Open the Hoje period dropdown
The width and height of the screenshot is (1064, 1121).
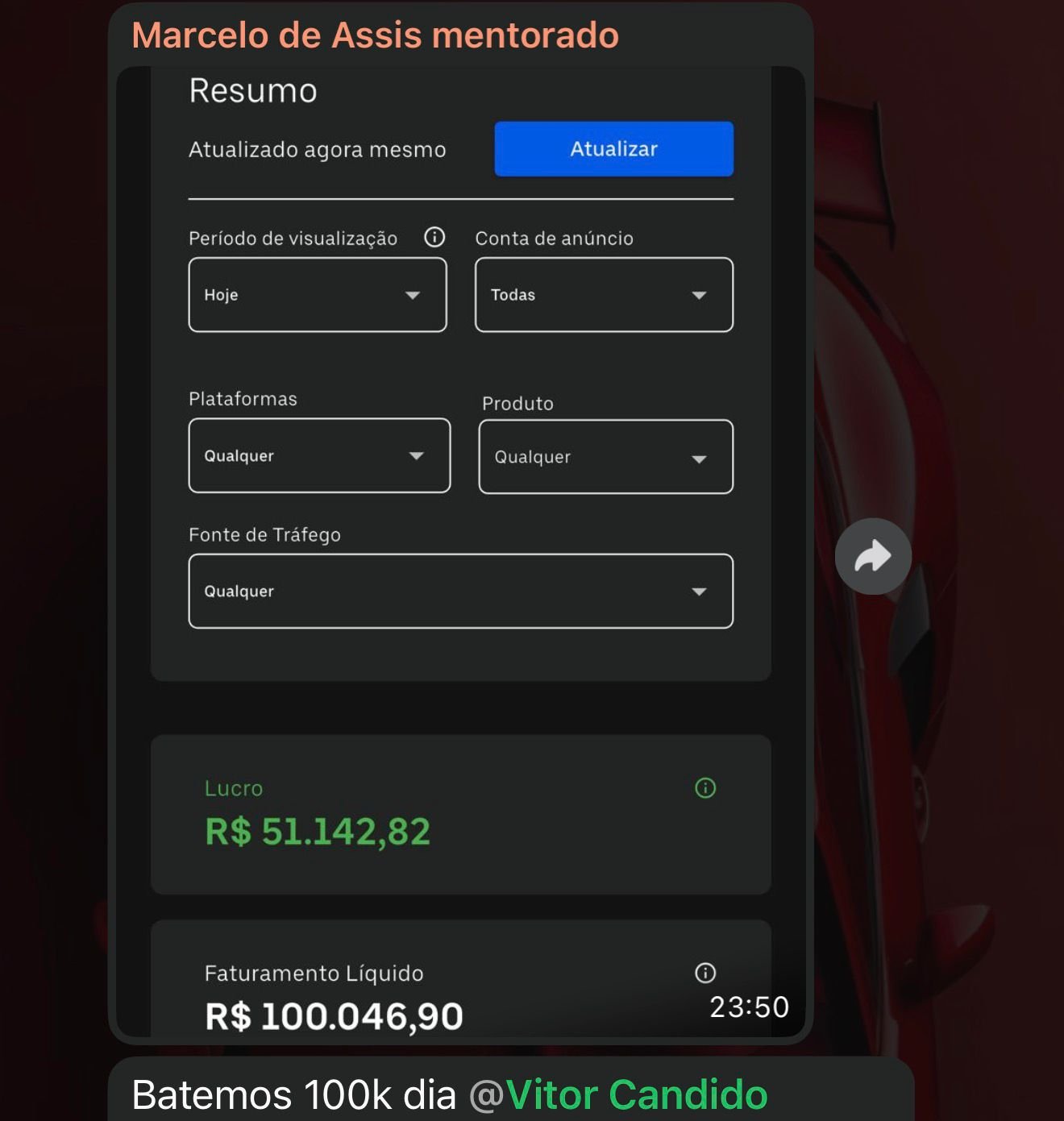point(318,295)
